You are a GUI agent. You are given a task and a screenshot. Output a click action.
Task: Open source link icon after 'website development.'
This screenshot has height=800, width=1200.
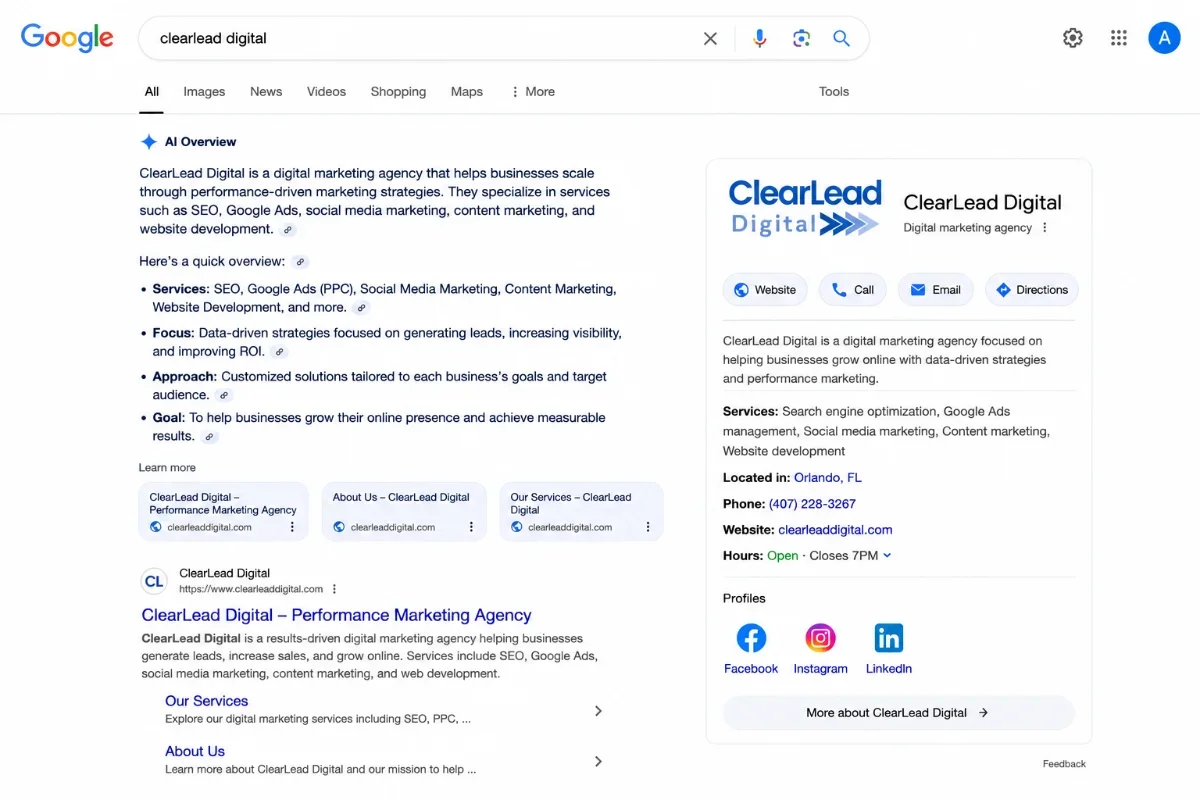pyautogui.click(x=288, y=230)
